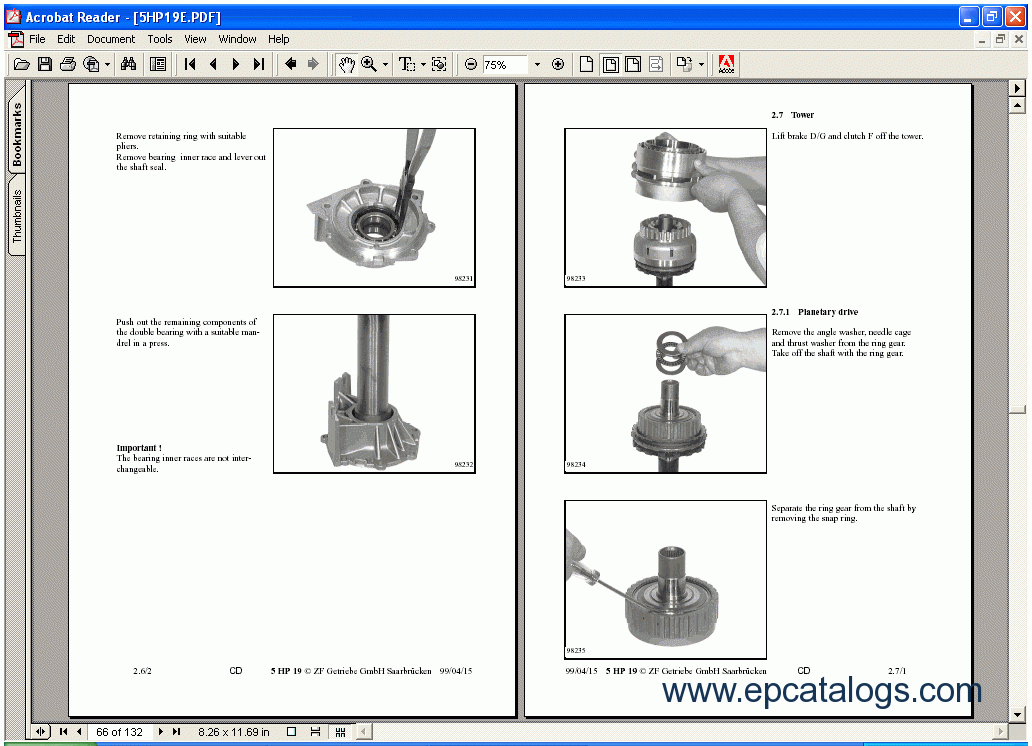
Task: Enable continuous facing layout in status bar
Action: 340,732
